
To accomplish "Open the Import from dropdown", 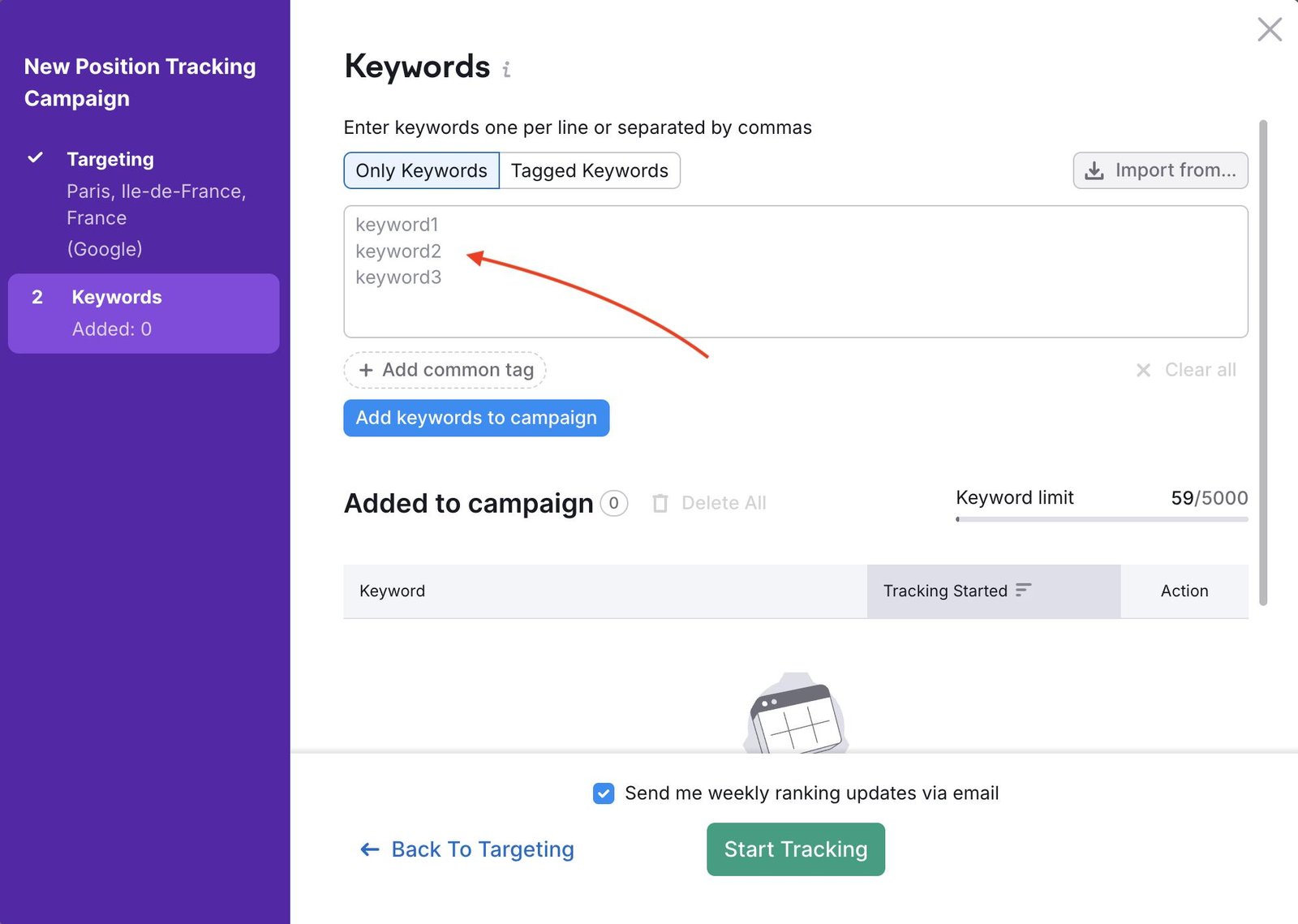I will [x=1160, y=170].
